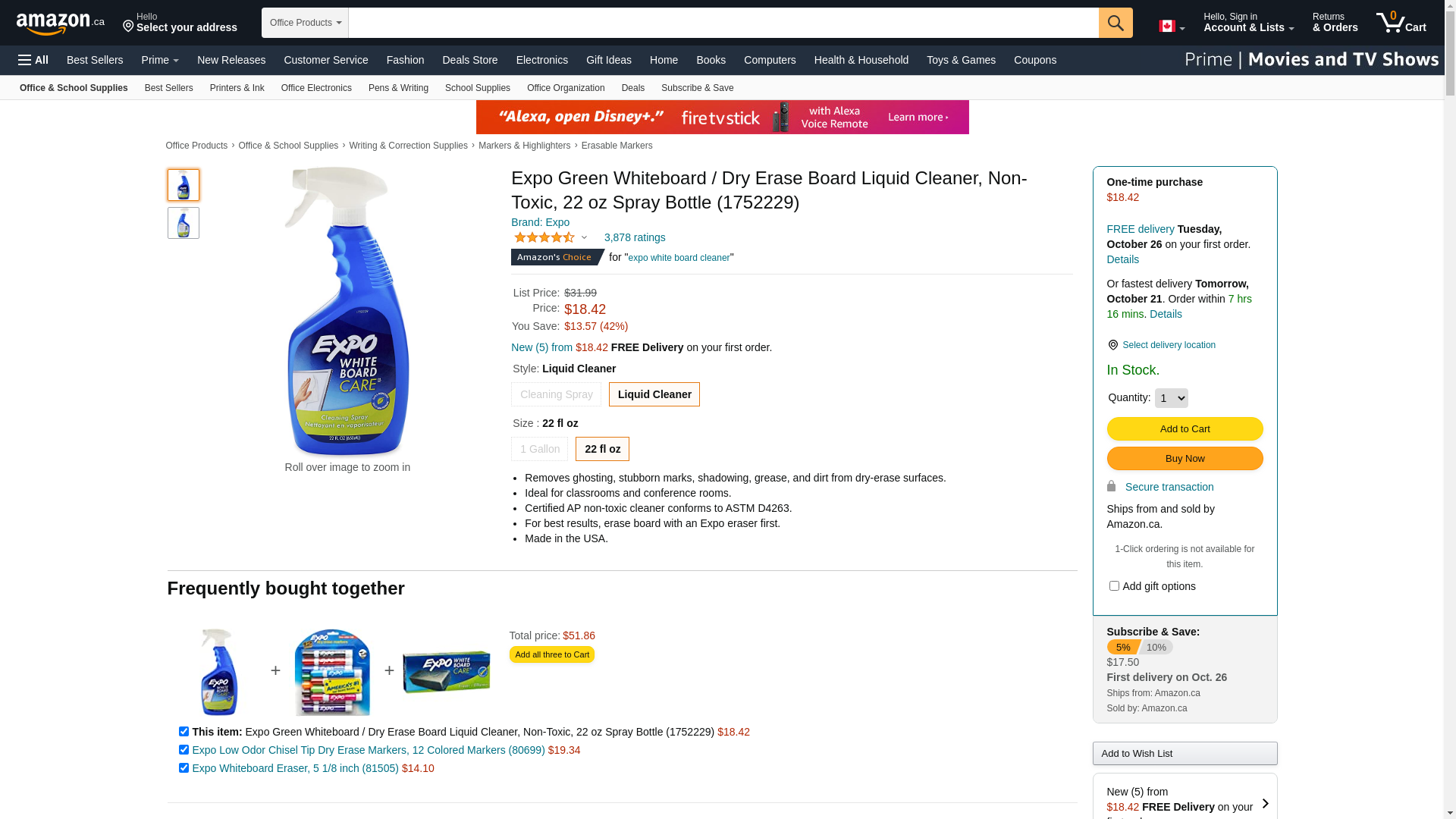Expand the Prime menu dropdown
1456x819 pixels.
point(160,60)
